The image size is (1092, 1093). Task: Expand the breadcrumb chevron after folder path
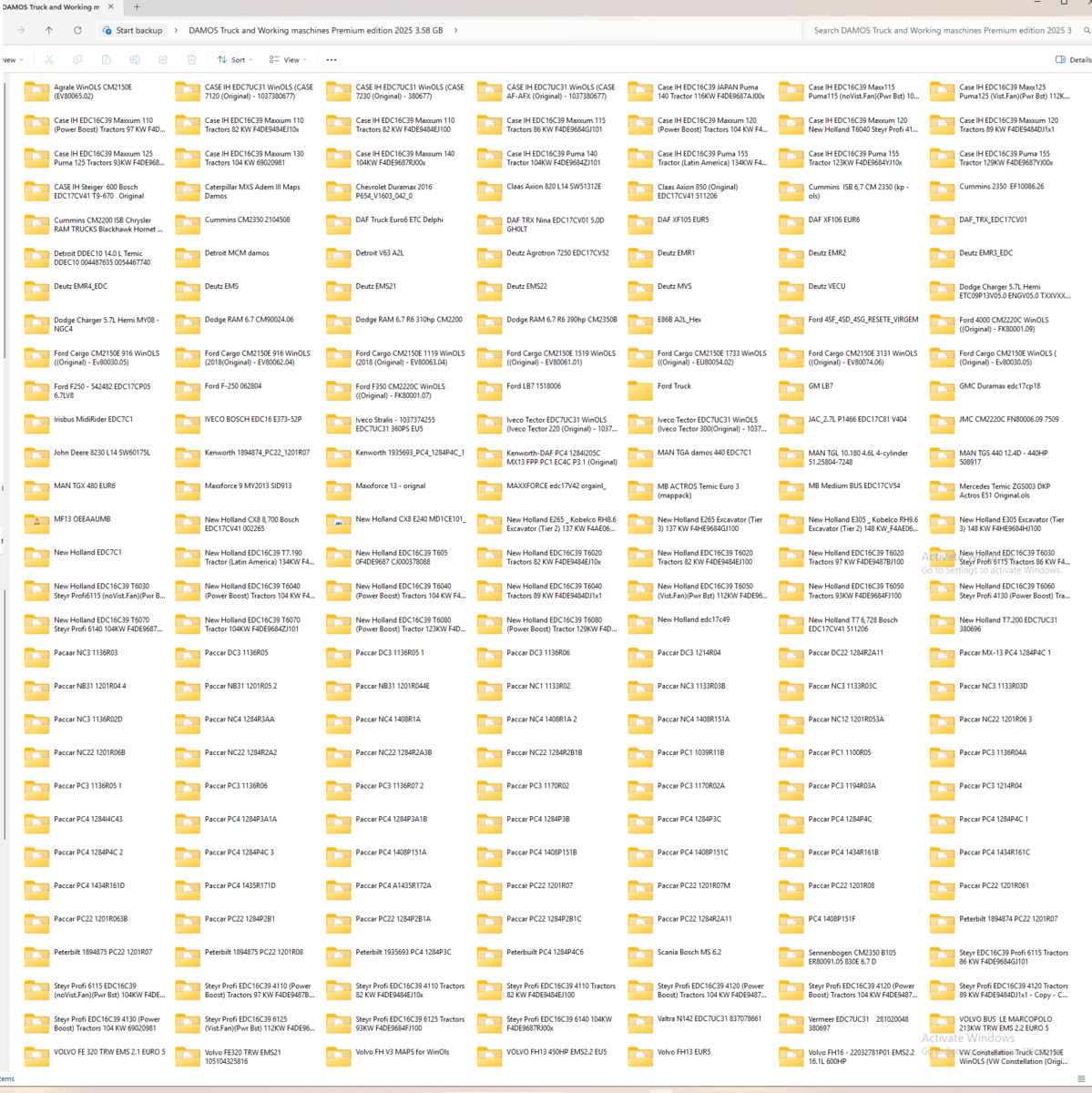[x=455, y=30]
